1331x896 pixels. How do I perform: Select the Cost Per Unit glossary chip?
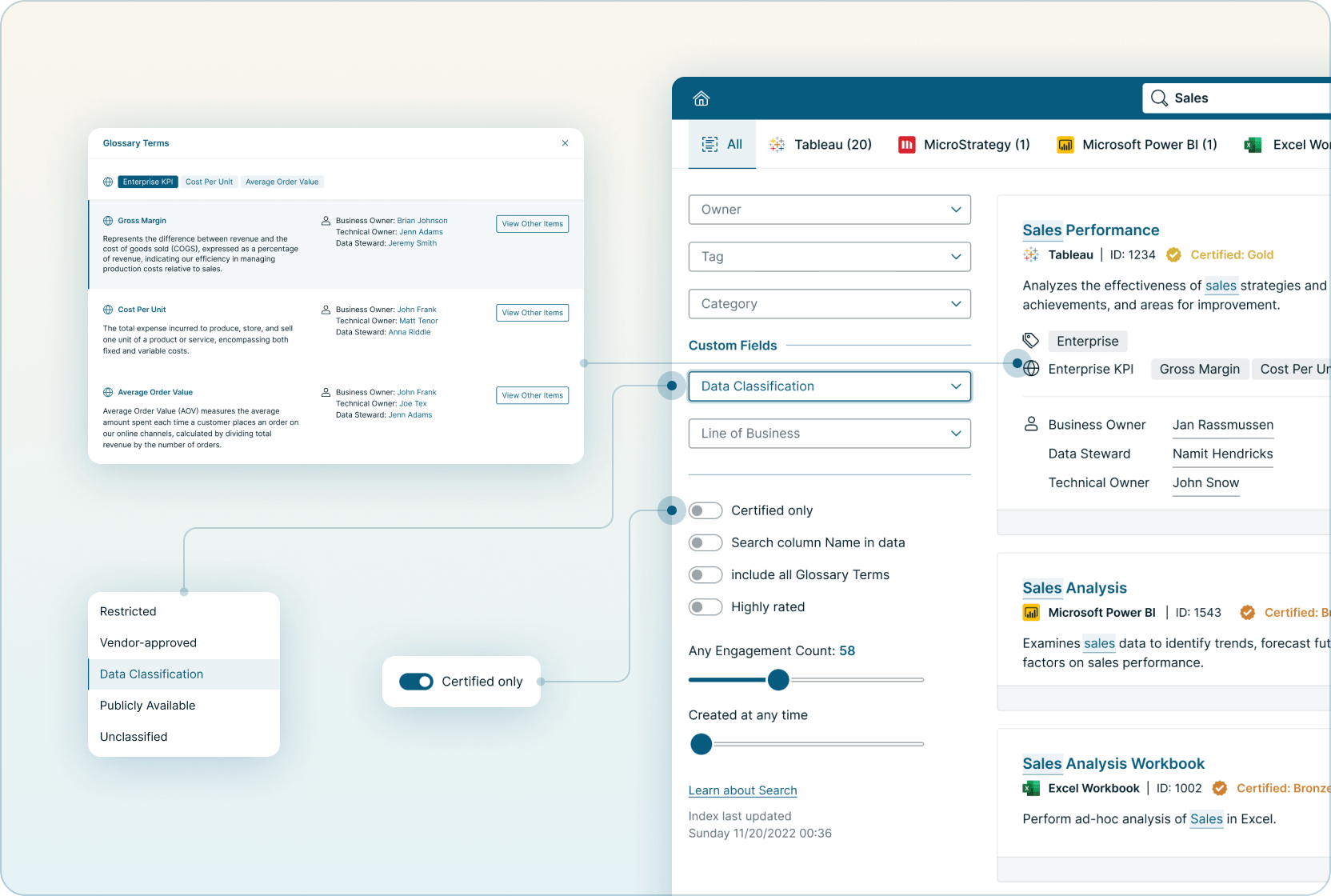pos(210,182)
